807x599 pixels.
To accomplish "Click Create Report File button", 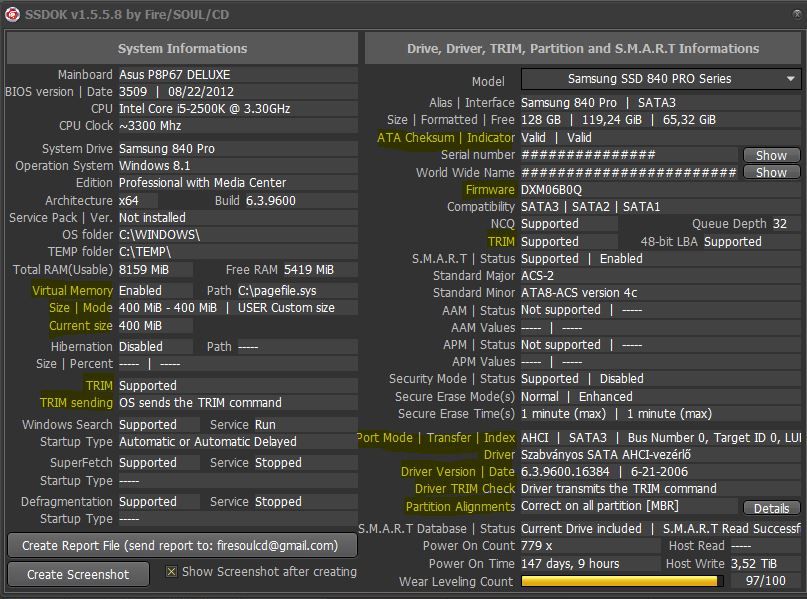I will pos(182,546).
